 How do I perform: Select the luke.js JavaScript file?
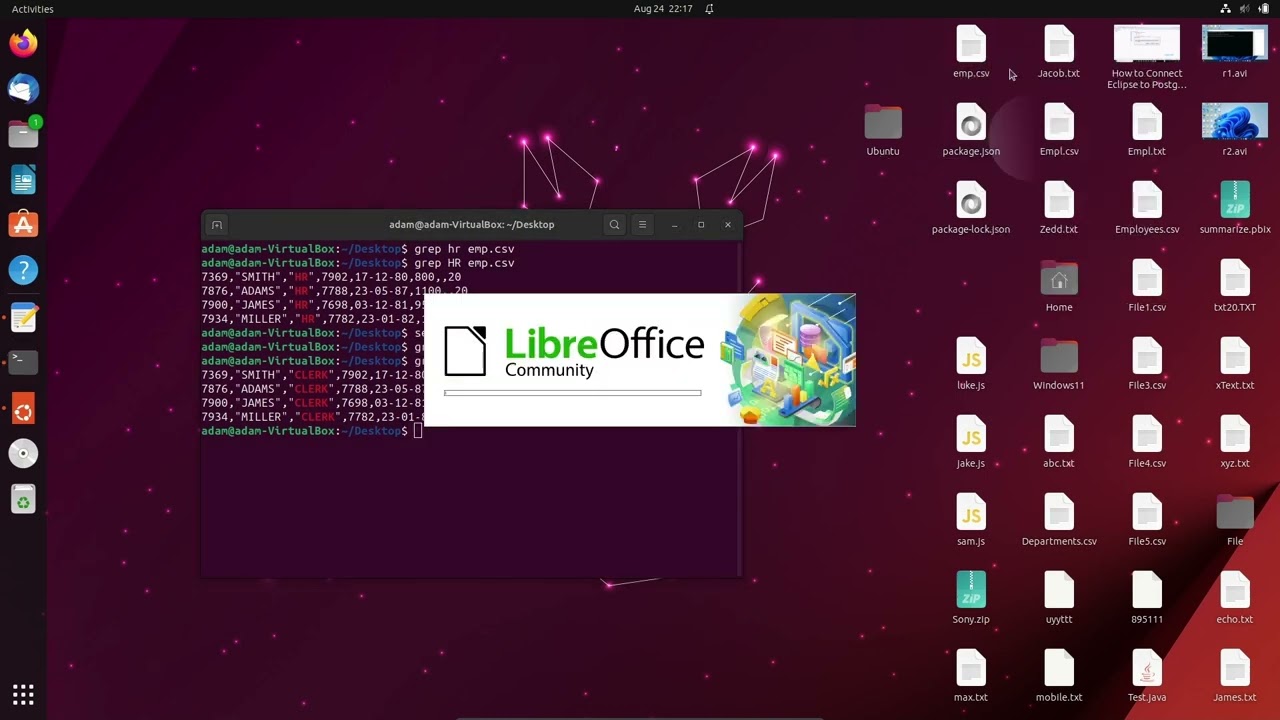pos(971,364)
